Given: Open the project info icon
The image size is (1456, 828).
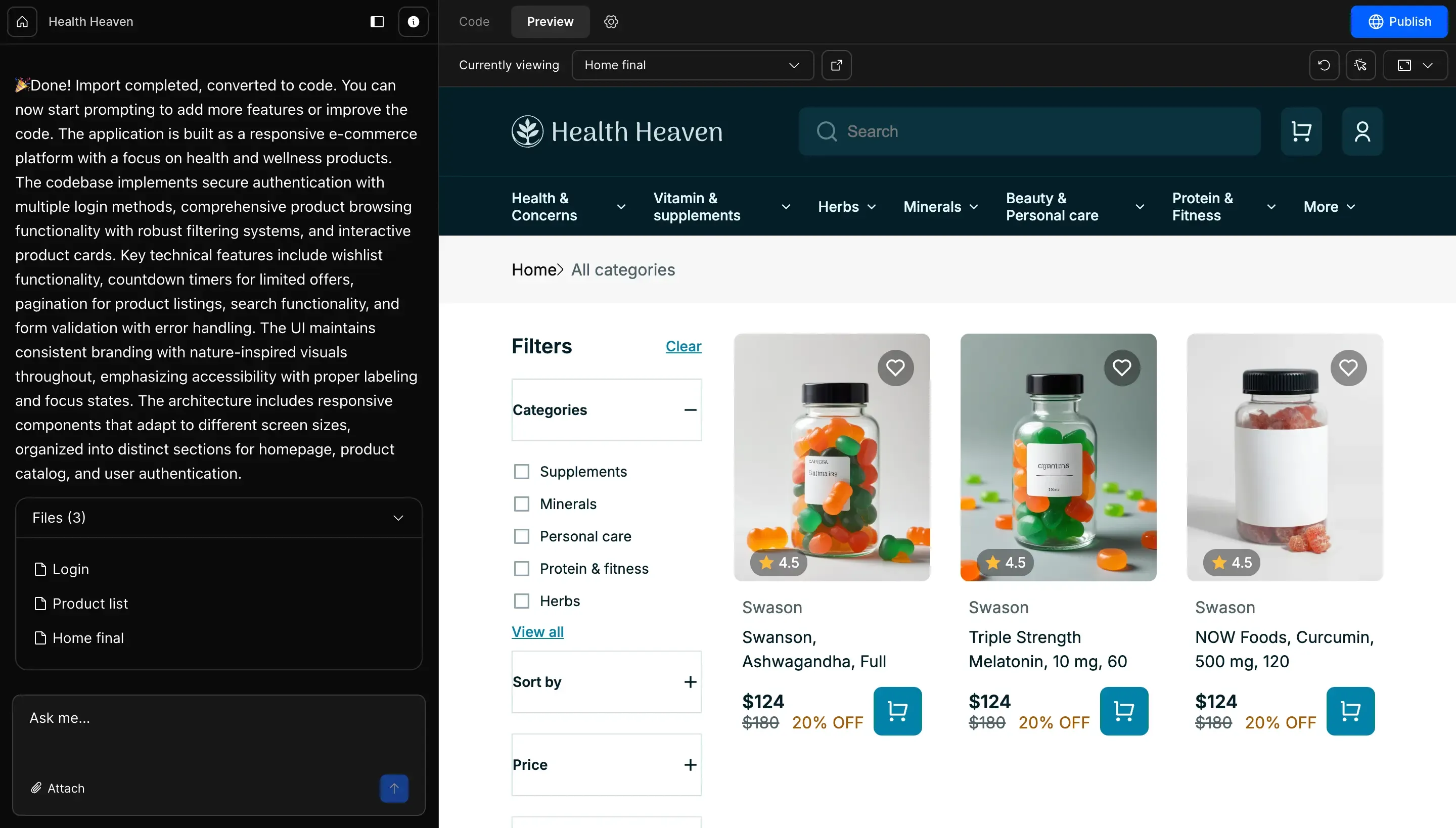Looking at the screenshot, I should tap(414, 22).
